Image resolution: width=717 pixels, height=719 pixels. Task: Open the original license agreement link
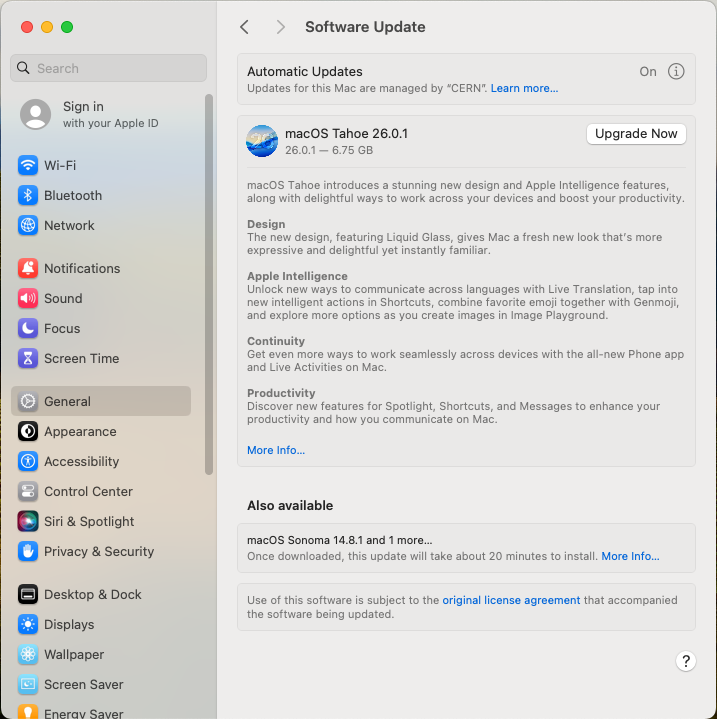[x=511, y=600]
